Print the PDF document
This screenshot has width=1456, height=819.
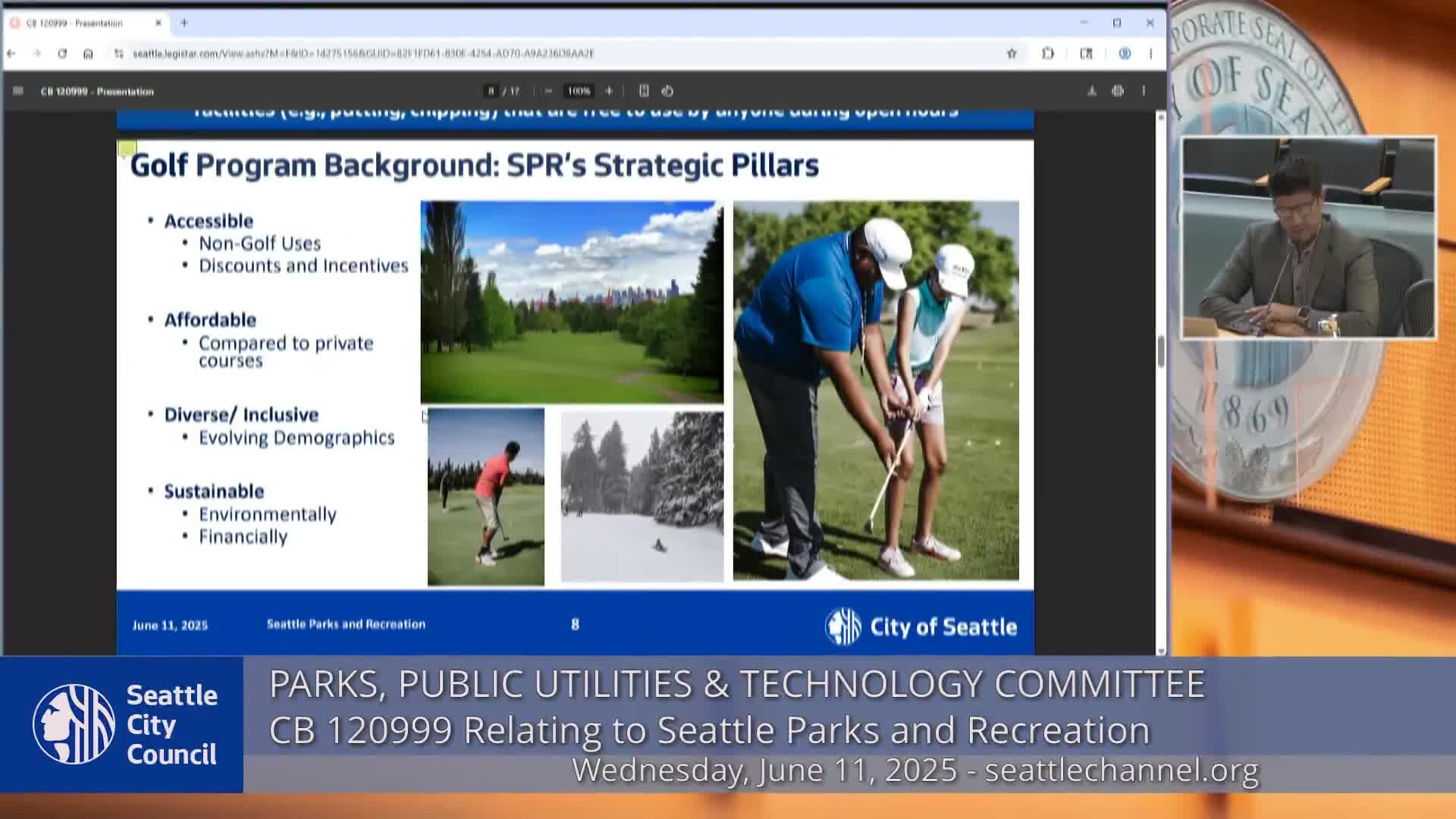1118,91
